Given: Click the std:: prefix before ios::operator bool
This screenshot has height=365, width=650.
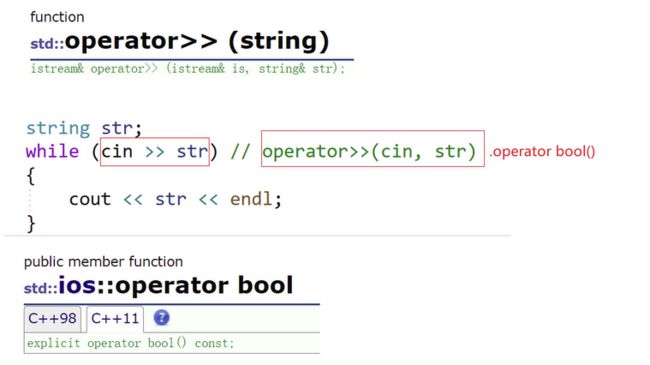Looking at the screenshot, I should click(x=41, y=288).
